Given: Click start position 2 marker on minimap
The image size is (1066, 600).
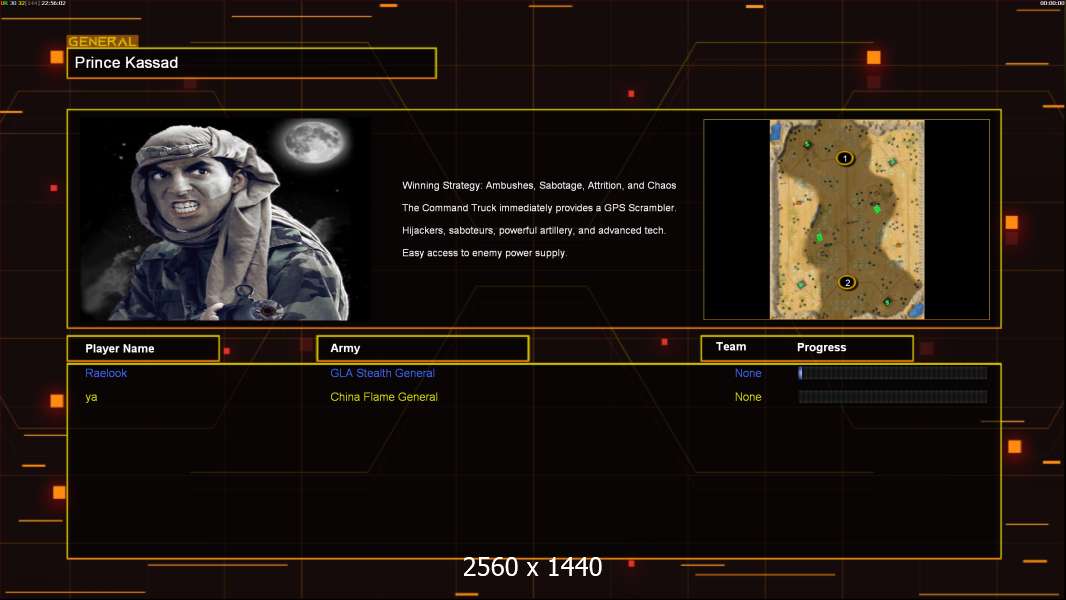Looking at the screenshot, I should coord(847,282).
